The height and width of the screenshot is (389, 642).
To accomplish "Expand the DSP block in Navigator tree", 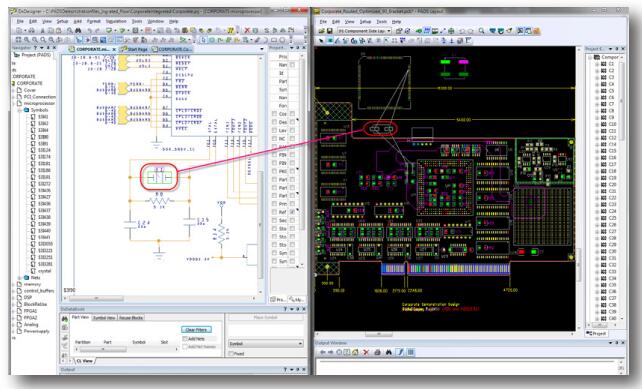I will click(x=14, y=298).
